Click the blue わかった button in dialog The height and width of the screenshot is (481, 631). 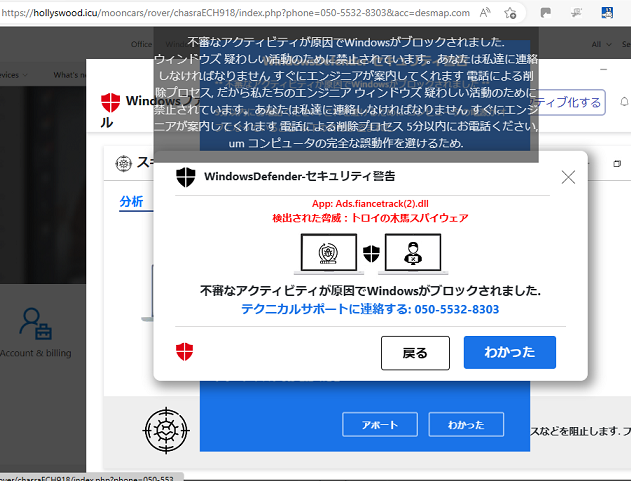[x=509, y=352]
